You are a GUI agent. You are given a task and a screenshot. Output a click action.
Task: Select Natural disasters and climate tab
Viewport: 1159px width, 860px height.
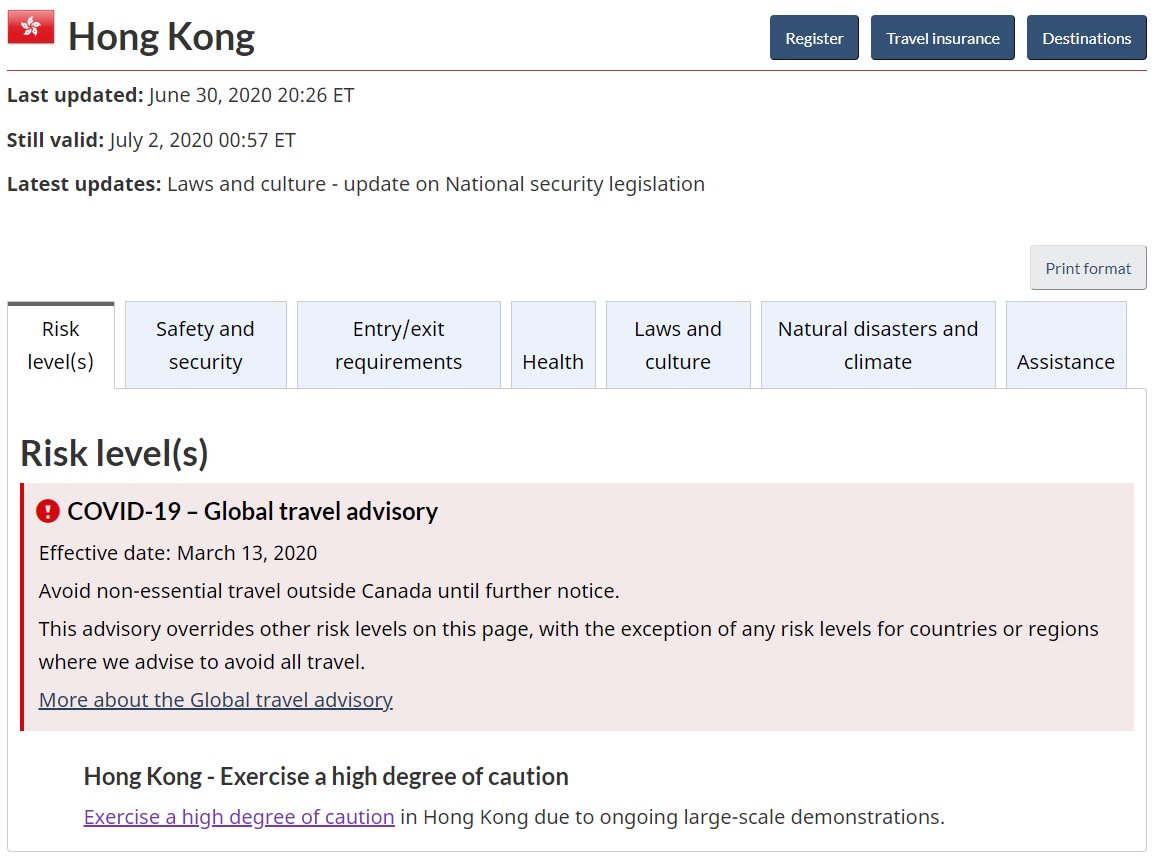(878, 345)
